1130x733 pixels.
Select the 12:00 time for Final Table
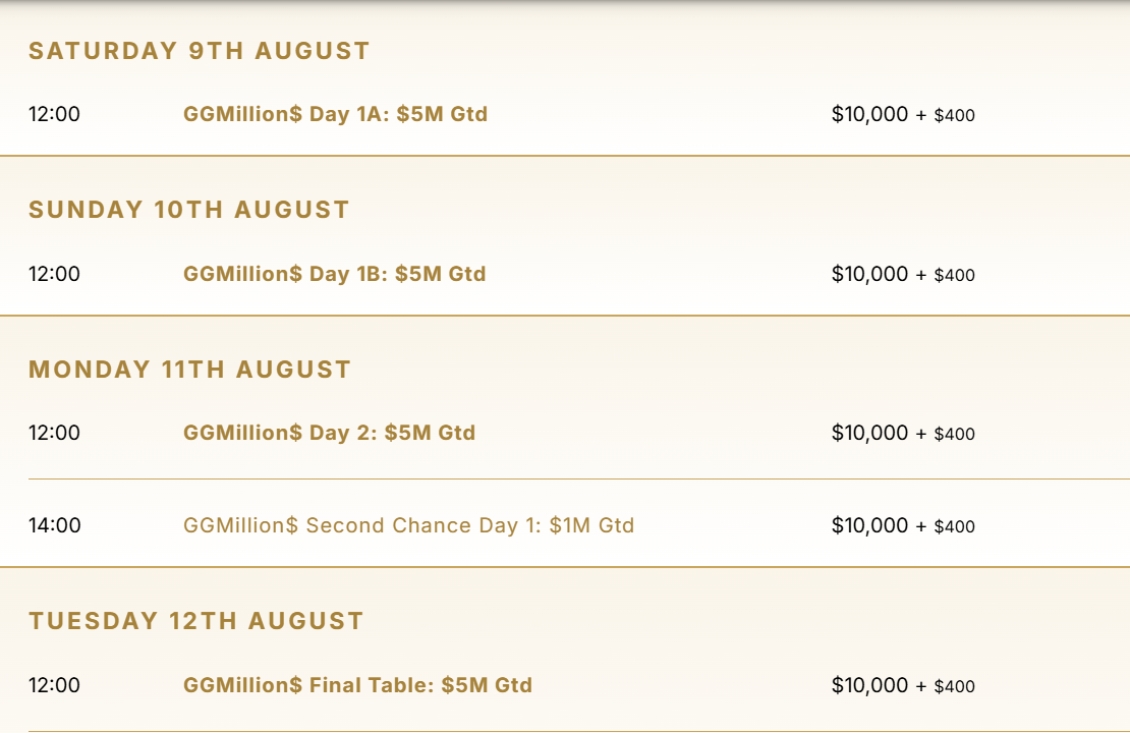[54, 685]
